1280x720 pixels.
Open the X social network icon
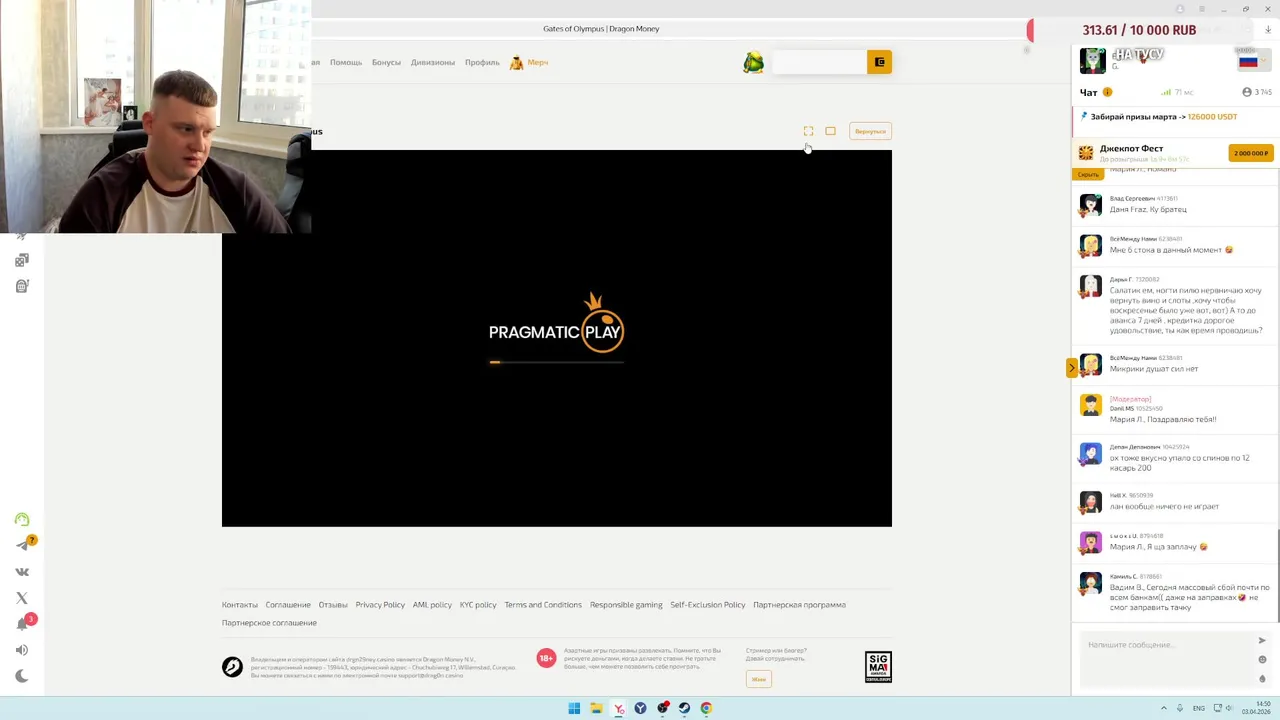click(22, 598)
